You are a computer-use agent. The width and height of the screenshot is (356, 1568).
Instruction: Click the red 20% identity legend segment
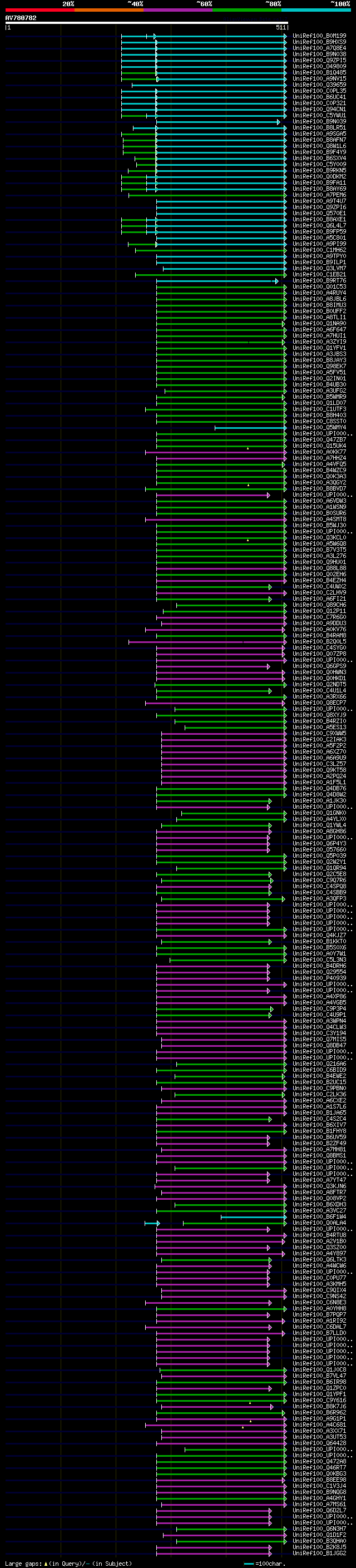[39, 10]
